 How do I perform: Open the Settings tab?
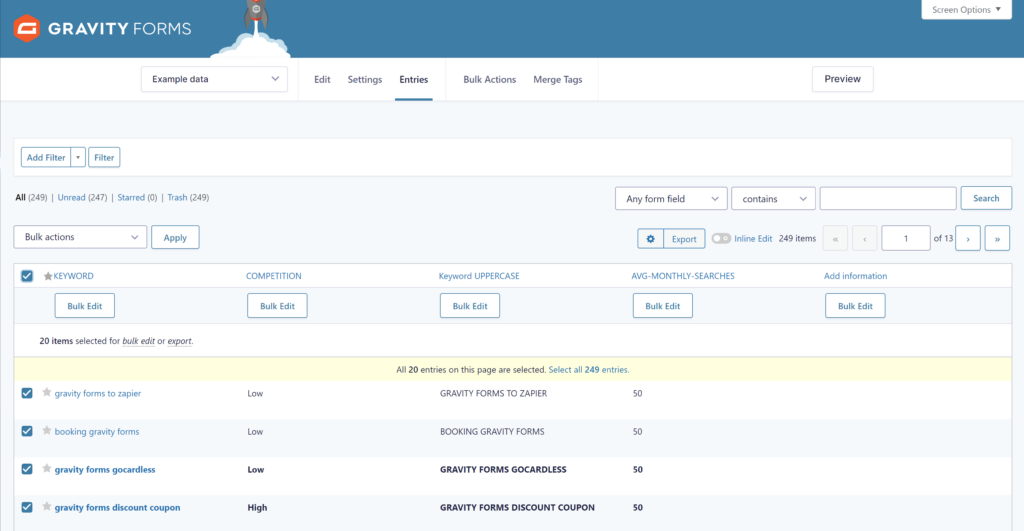[x=364, y=80]
